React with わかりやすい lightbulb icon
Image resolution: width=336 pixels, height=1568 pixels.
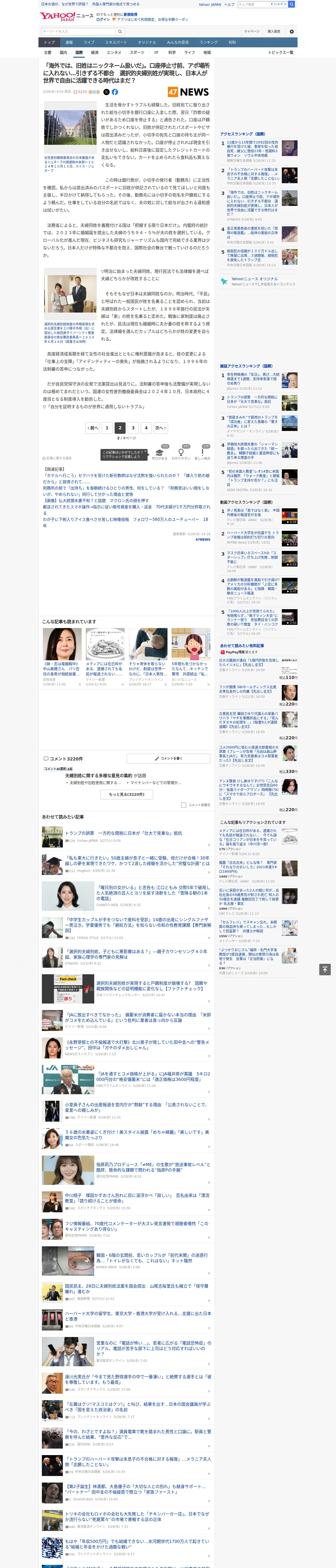point(181,453)
